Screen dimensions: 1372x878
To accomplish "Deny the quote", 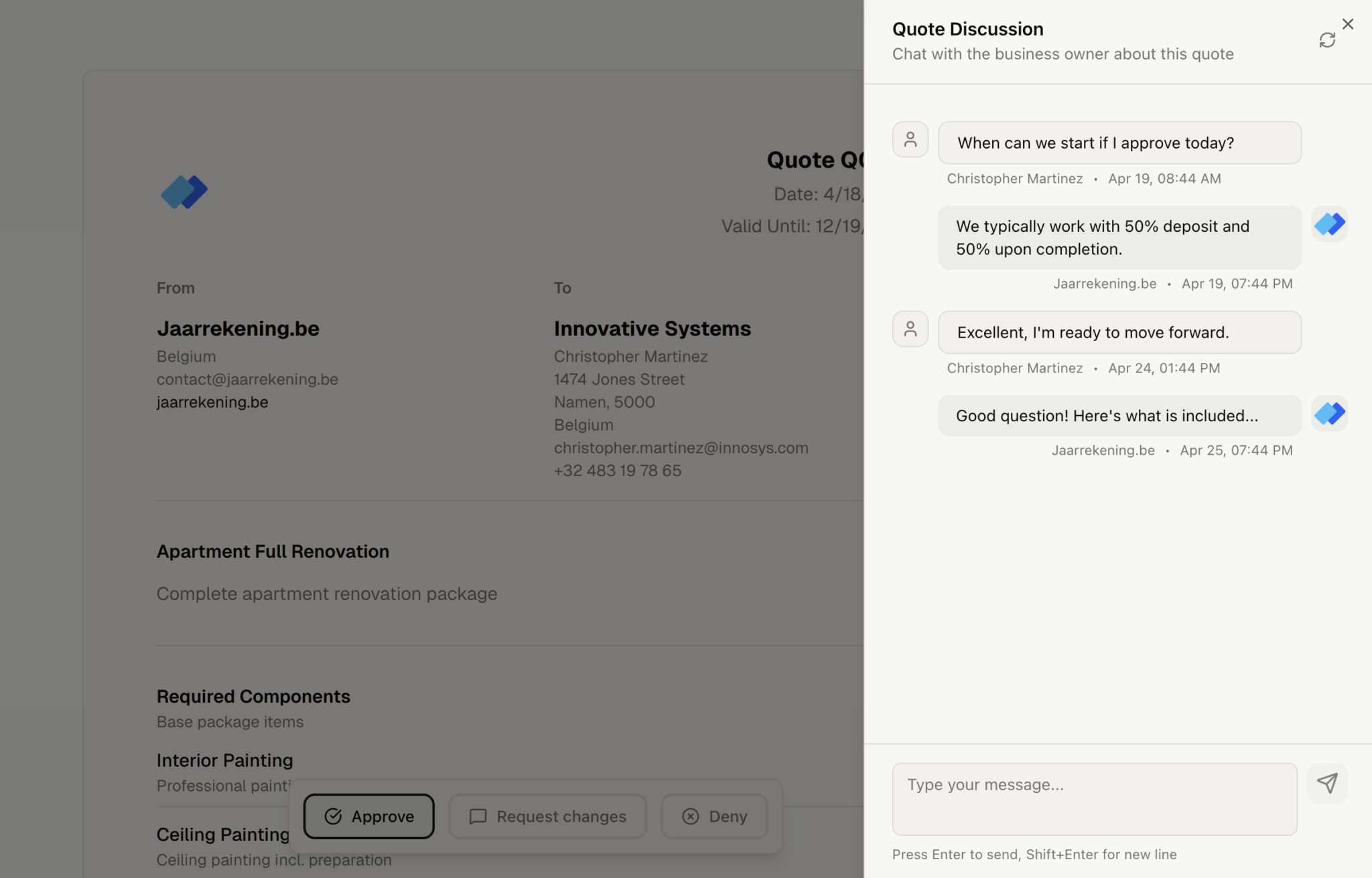I will tap(714, 816).
